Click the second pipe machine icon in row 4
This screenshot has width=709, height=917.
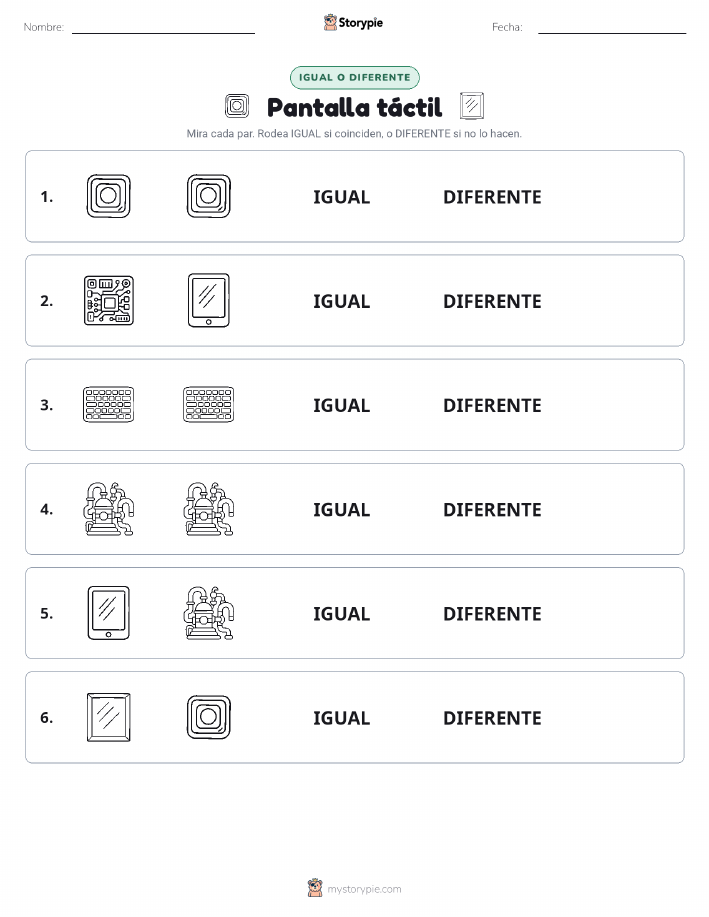click(209, 509)
